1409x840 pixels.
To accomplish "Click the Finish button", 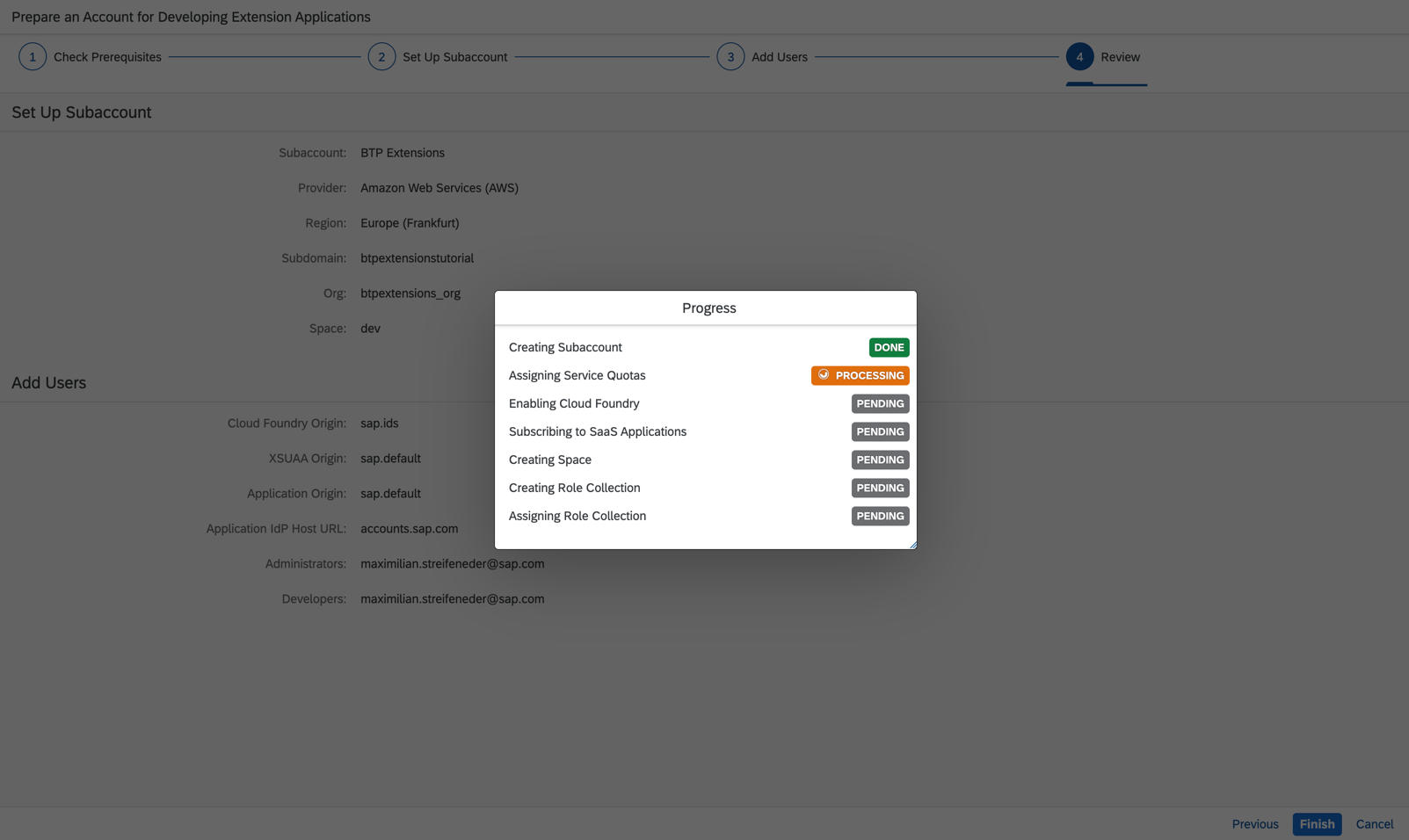I will (1317, 824).
